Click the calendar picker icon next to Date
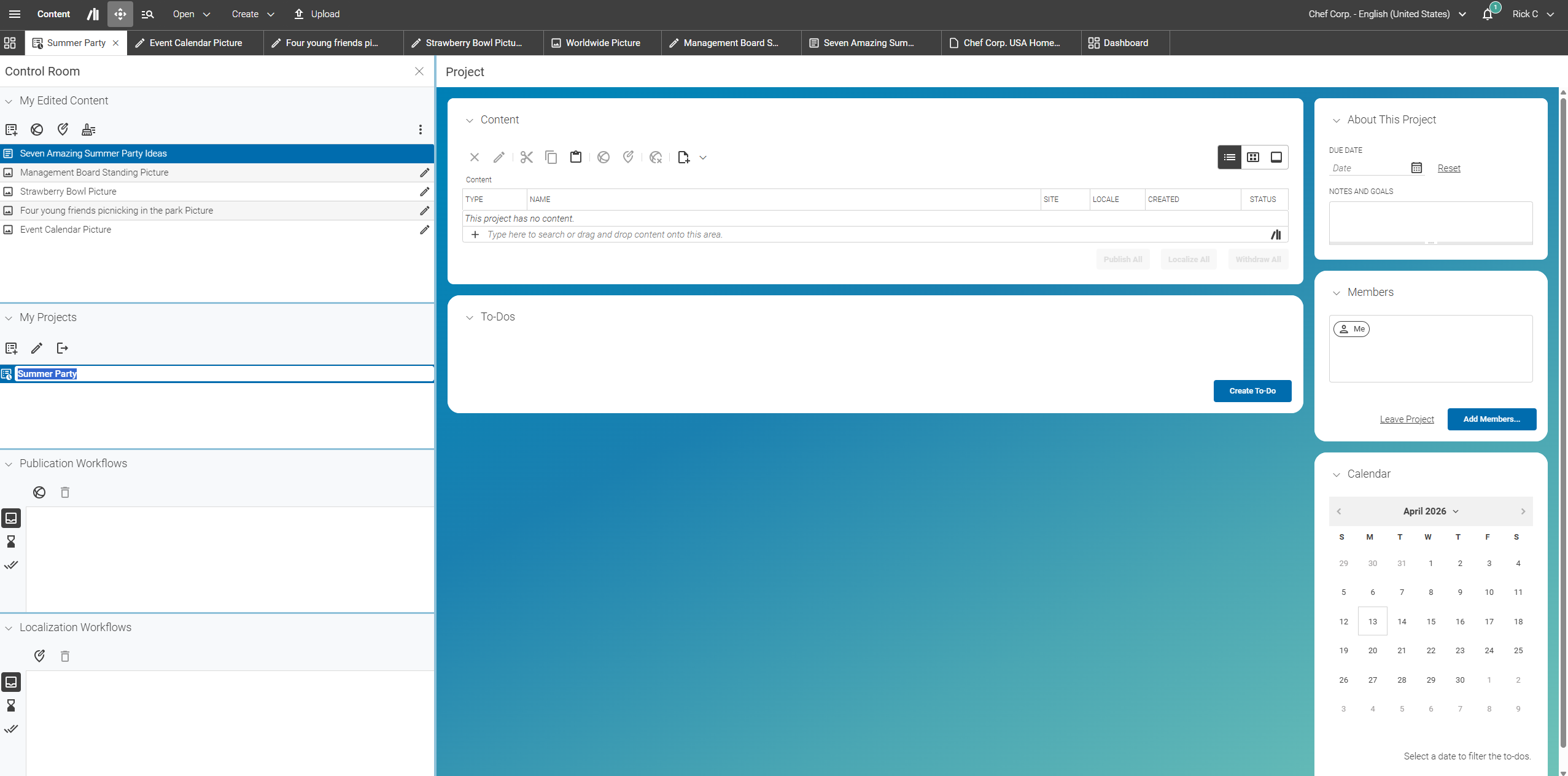 coord(1416,168)
